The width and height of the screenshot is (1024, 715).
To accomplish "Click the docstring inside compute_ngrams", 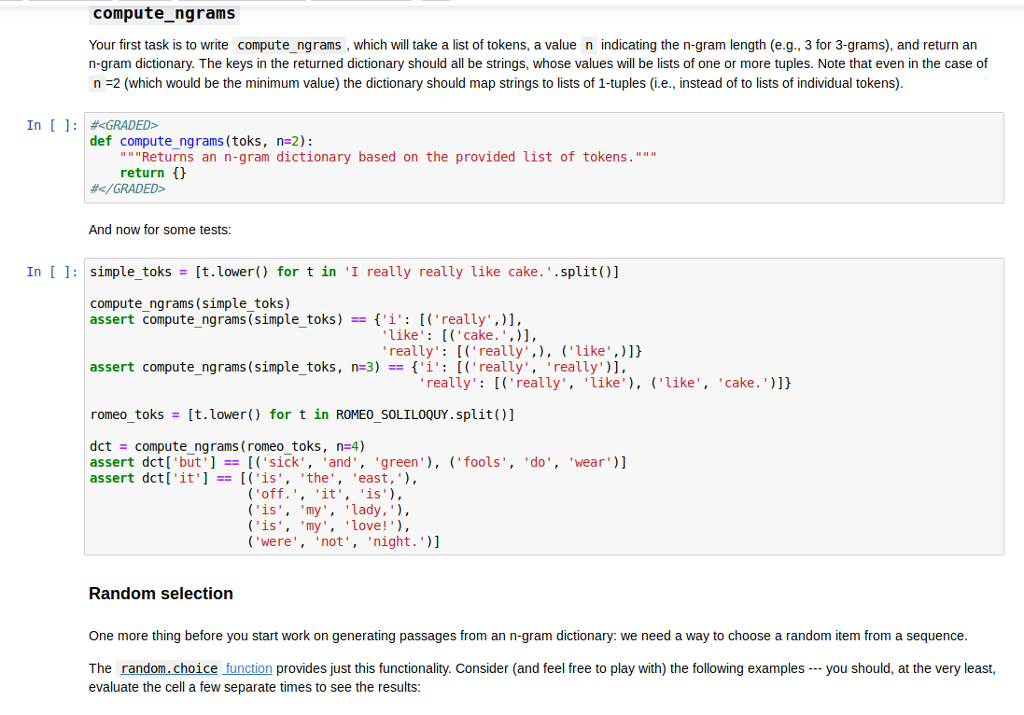I will coord(390,156).
